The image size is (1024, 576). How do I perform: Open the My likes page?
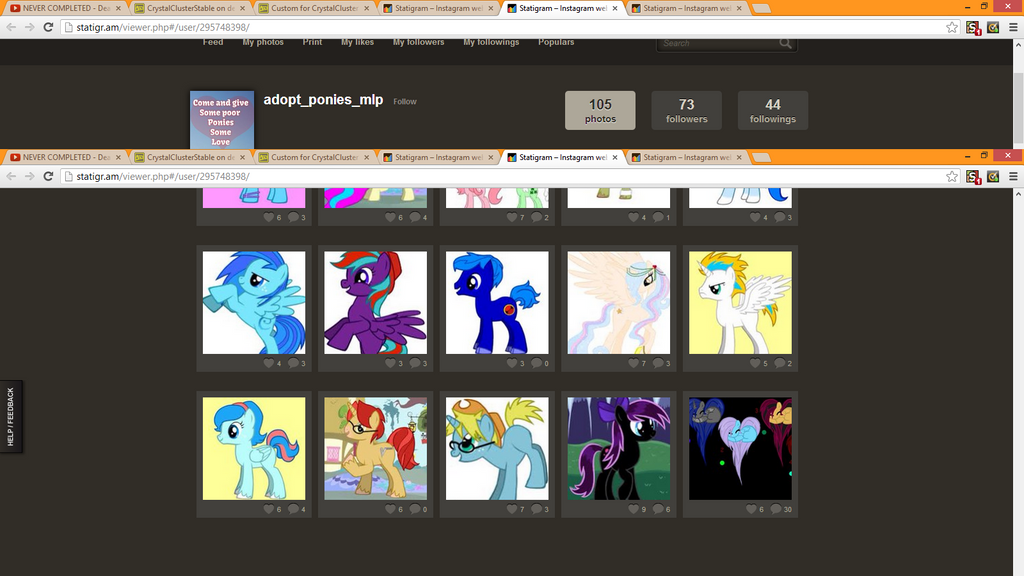[357, 42]
